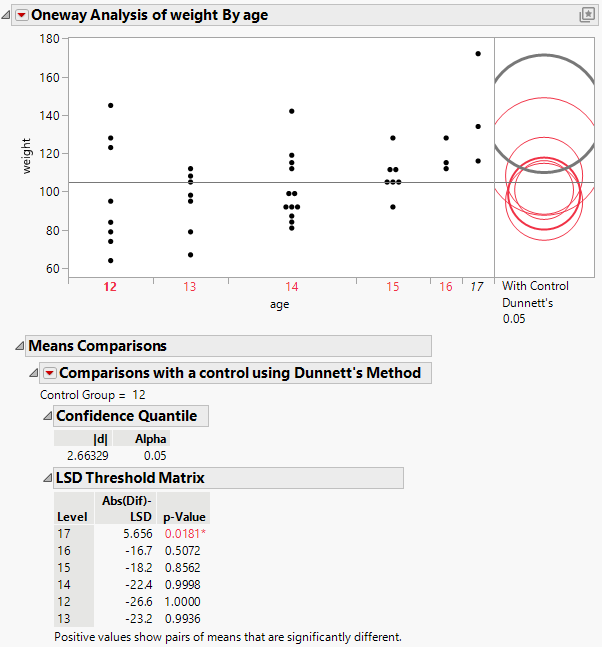602x647 pixels.
Task: Click the Level column header
Action: click(x=73, y=516)
